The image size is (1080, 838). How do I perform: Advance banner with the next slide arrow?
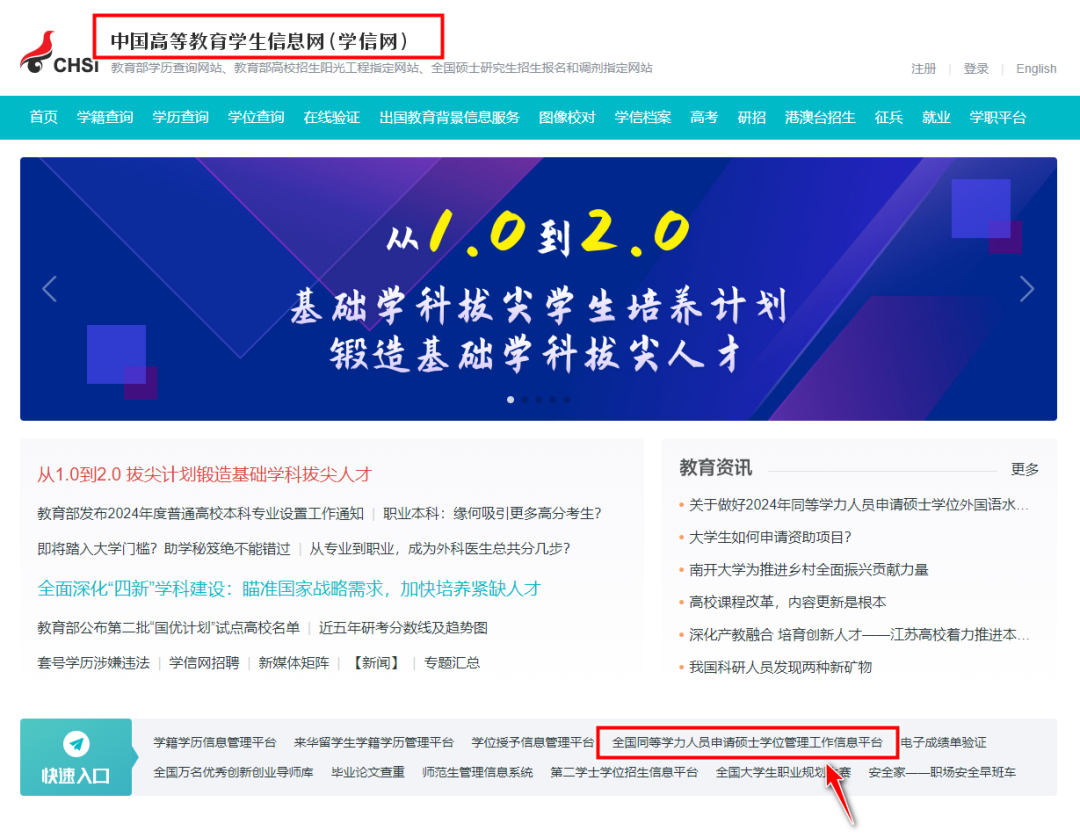pyautogui.click(x=1027, y=289)
